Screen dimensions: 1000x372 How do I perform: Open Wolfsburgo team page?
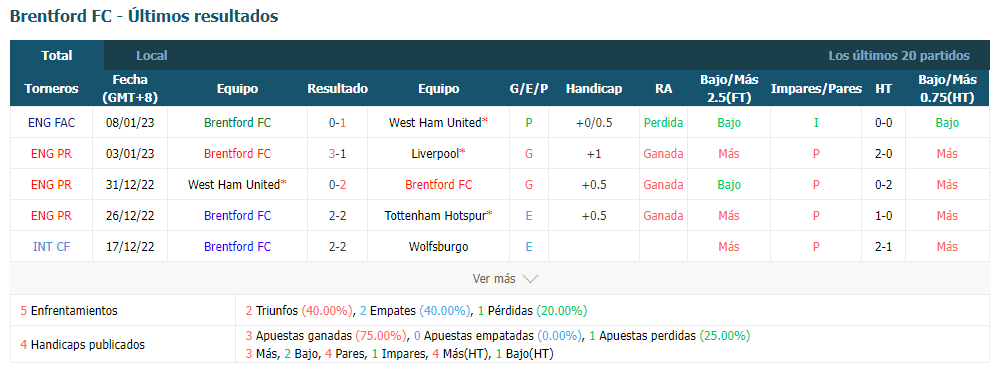coord(438,246)
